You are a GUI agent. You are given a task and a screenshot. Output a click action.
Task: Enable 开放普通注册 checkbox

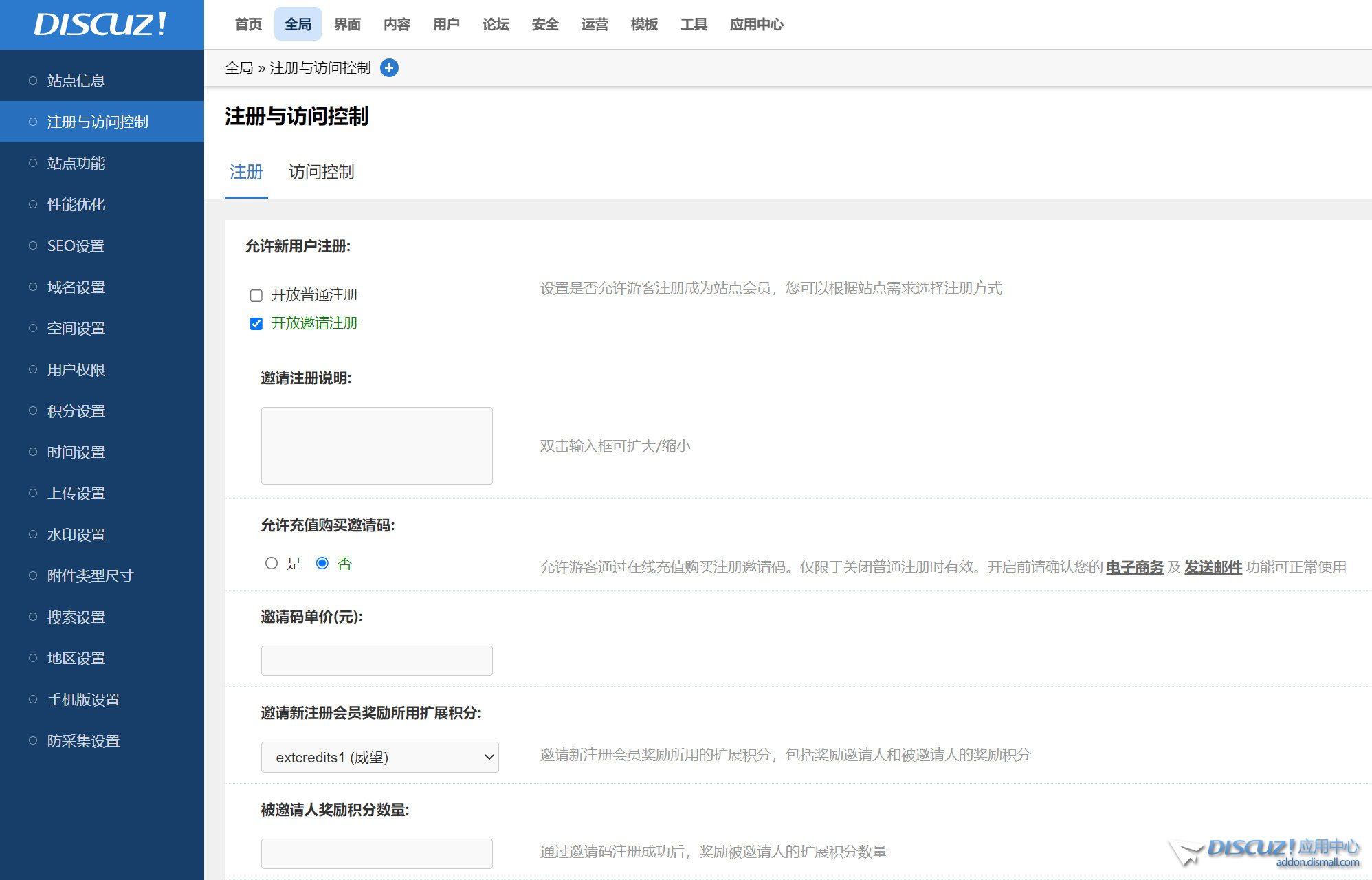point(256,296)
